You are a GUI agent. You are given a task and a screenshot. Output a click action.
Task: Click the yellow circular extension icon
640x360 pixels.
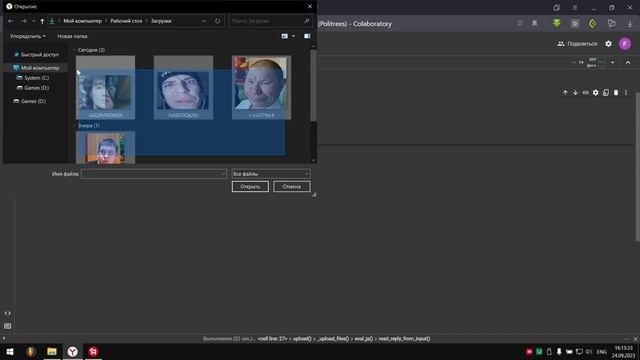point(593,24)
